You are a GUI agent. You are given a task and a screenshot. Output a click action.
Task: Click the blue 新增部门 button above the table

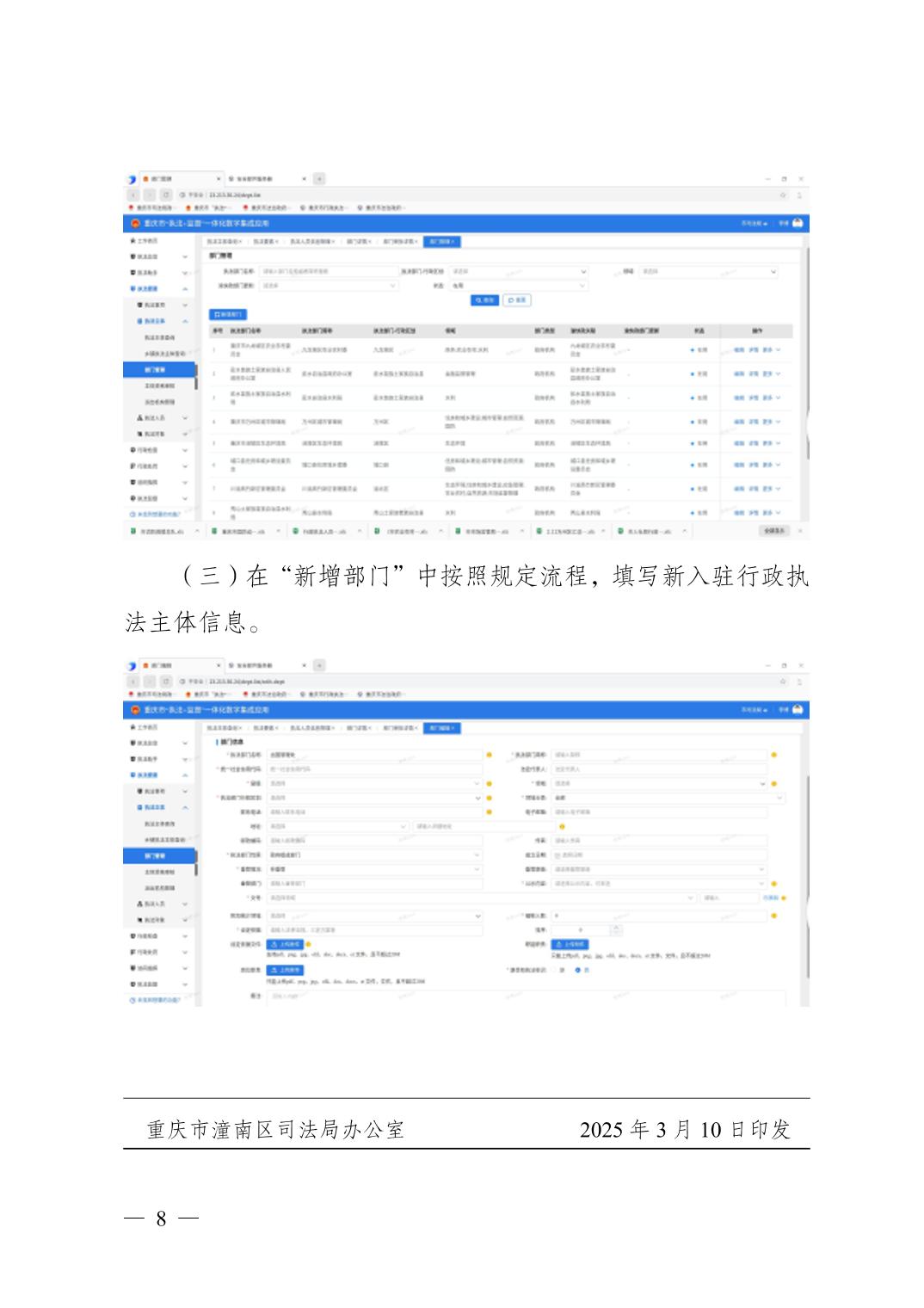click(229, 315)
